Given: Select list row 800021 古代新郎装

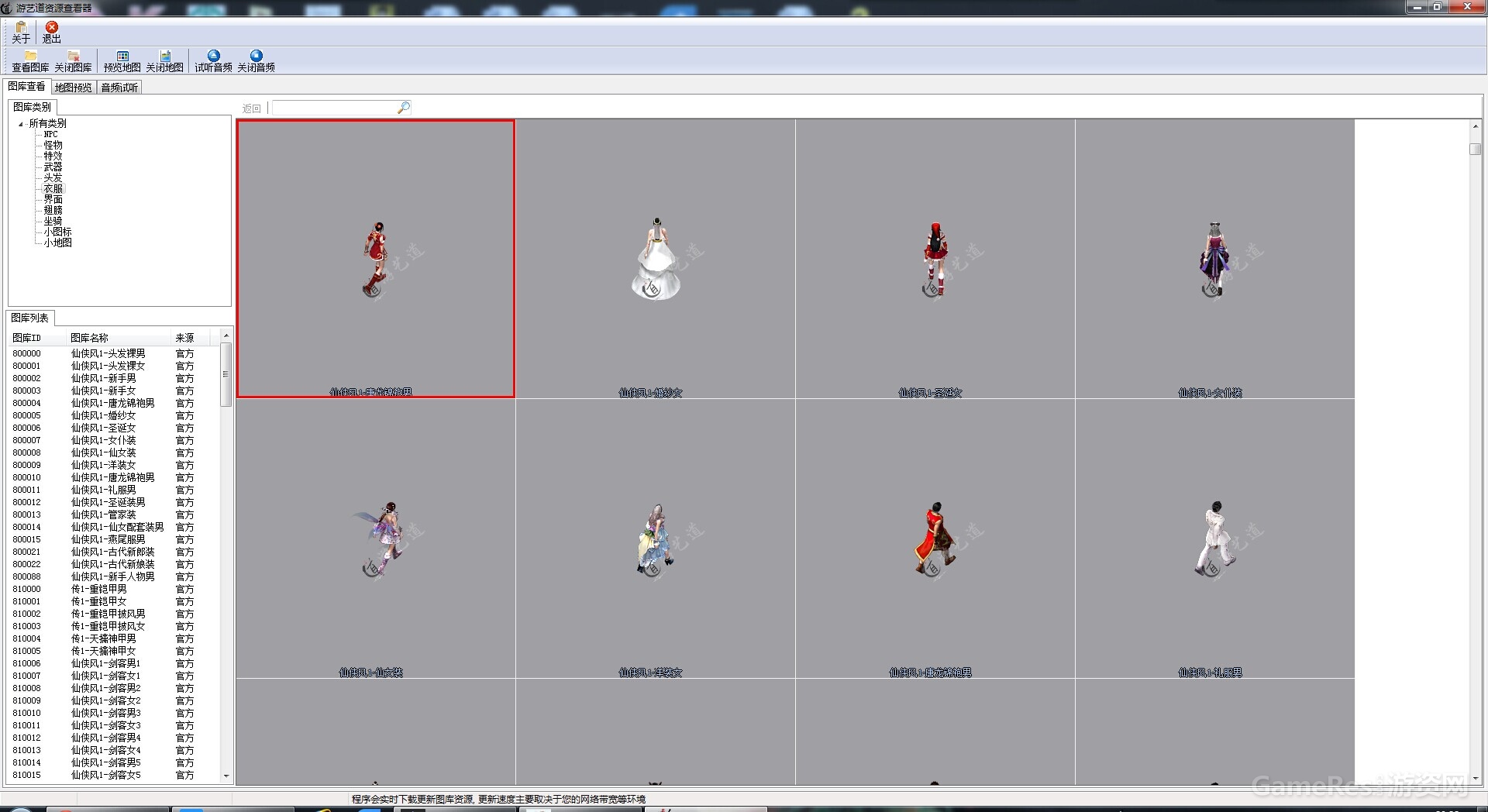Looking at the screenshot, I should click(x=114, y=552).
